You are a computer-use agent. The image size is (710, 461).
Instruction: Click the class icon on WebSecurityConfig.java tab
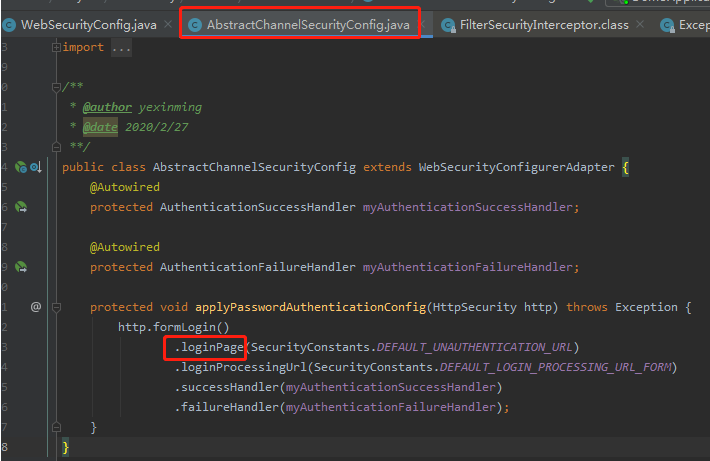pos(9,25)
